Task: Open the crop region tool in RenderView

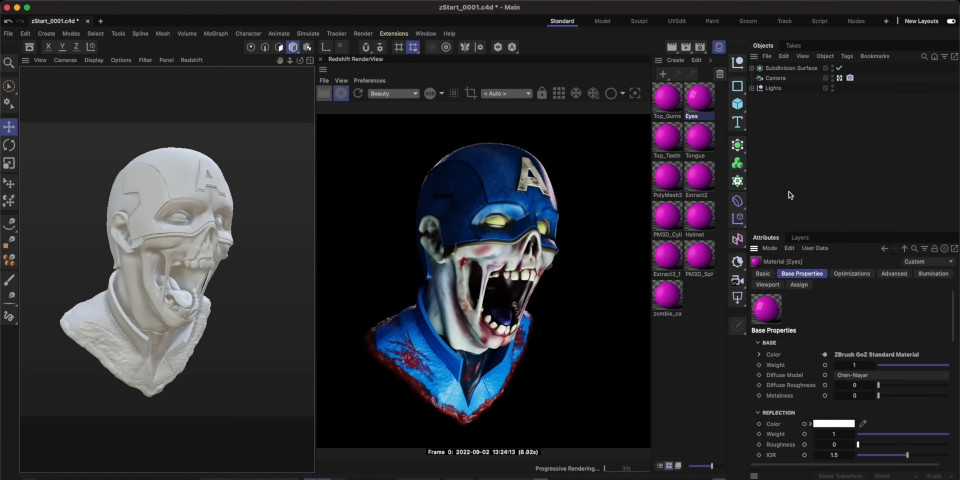Action: [x=471, y=93]
